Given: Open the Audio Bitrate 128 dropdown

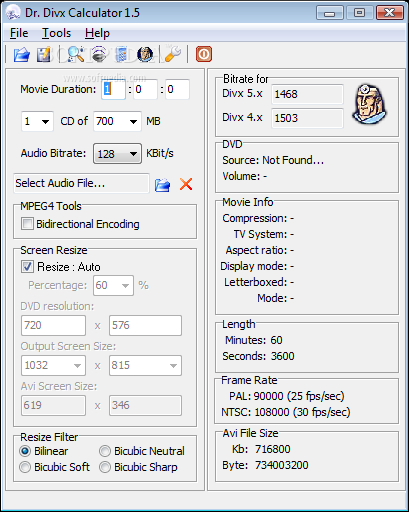Looking at the screenshot, I should (x=117, y=154).
